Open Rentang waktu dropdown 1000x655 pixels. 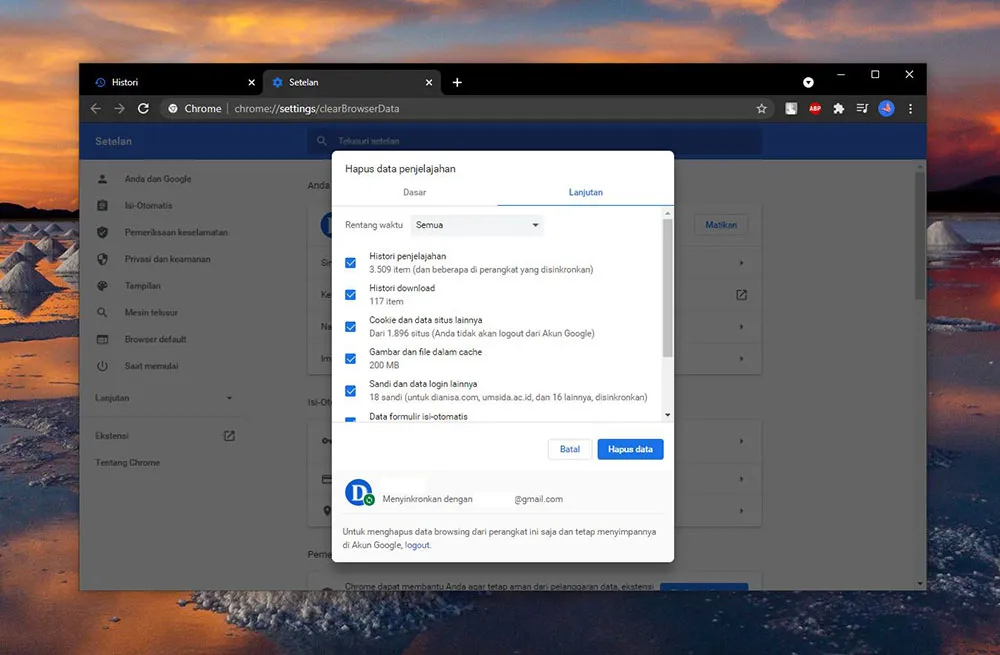point(477,225)
